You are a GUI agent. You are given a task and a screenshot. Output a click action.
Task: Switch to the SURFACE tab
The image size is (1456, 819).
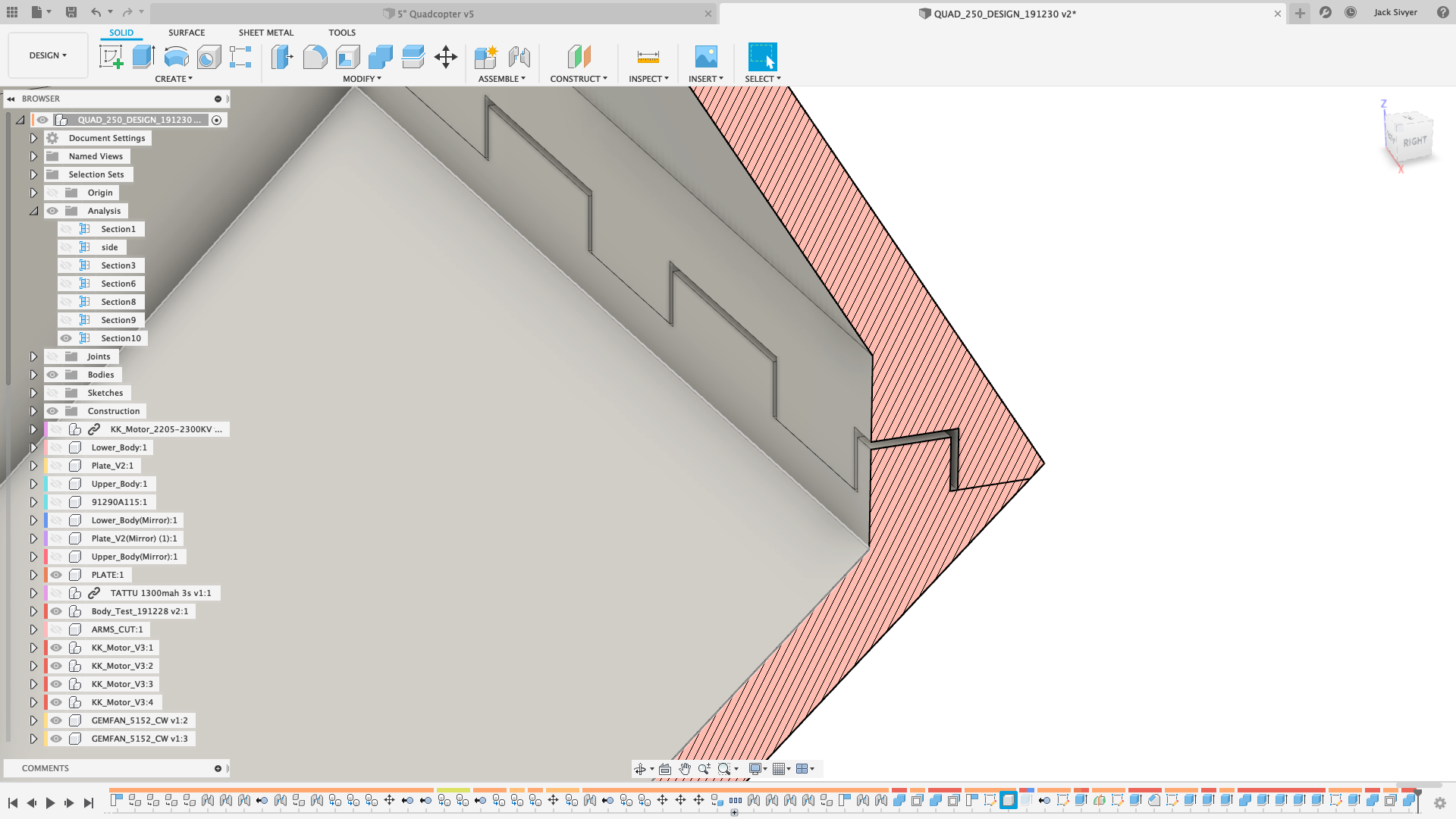[x=187, y=33]
